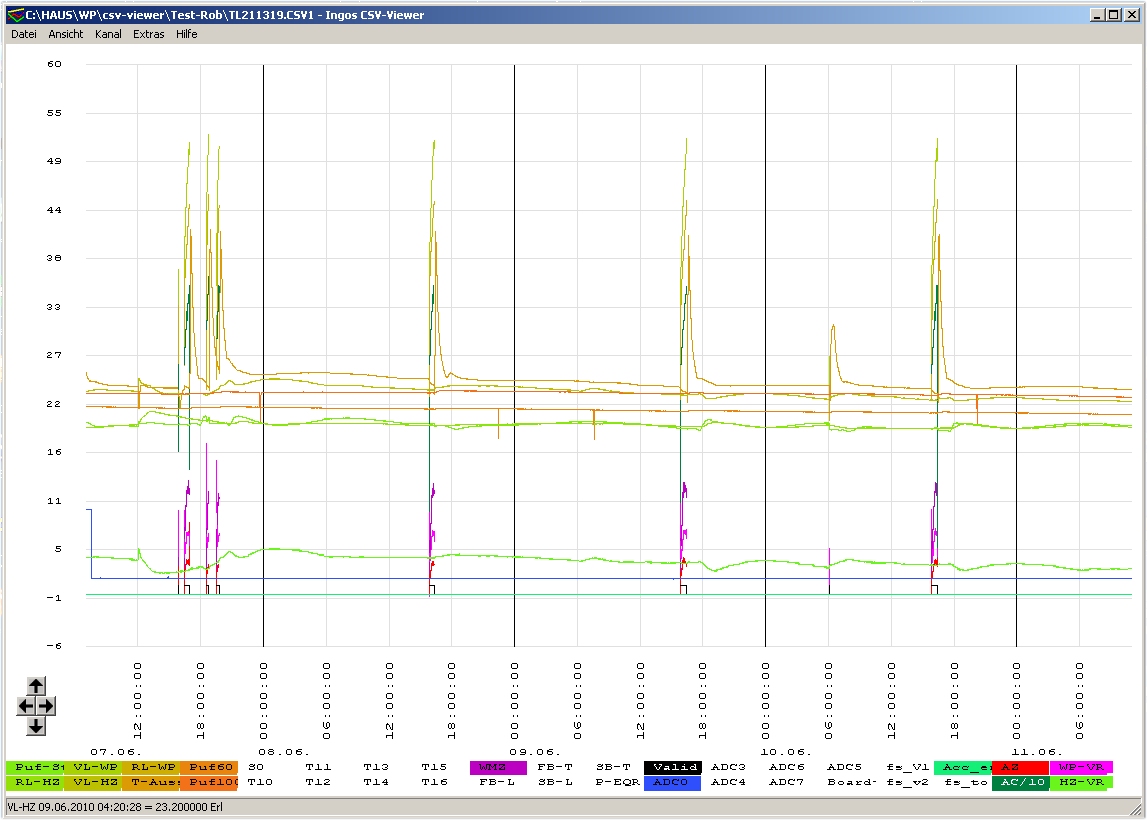Select the FB-T channel label
Screen dimensions: 1147x820
tap(554, 767)
